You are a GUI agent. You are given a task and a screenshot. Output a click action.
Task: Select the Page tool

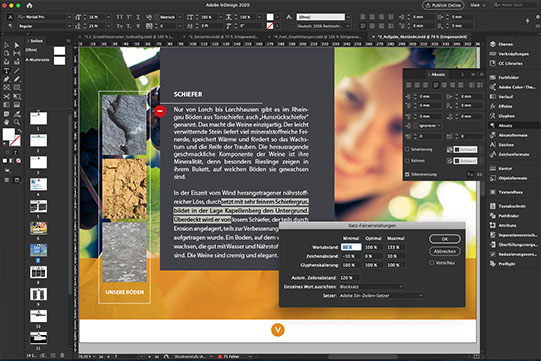[x=7, y=53]
